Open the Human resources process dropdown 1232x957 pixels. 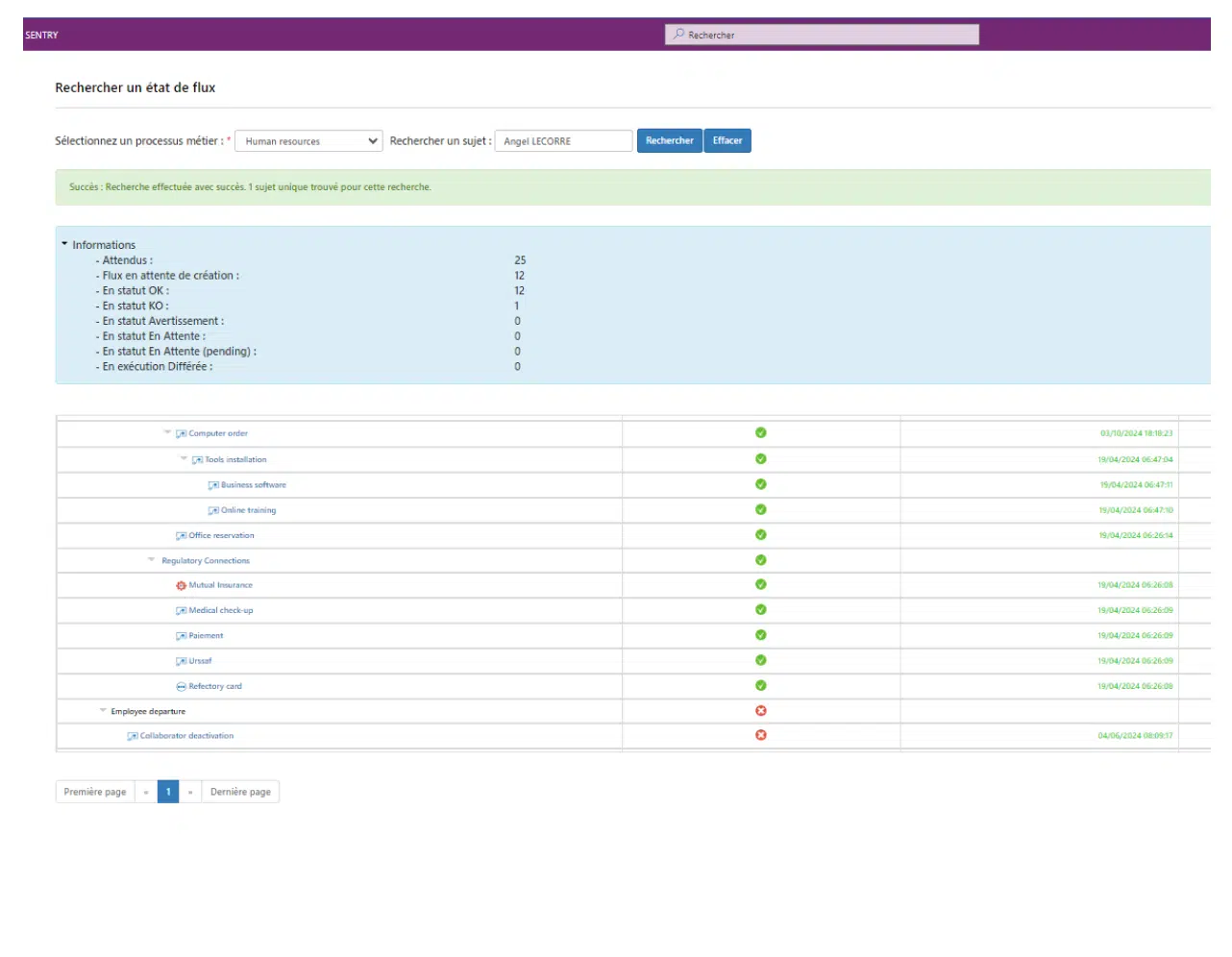pyautogui.click(x=308, y=141)
